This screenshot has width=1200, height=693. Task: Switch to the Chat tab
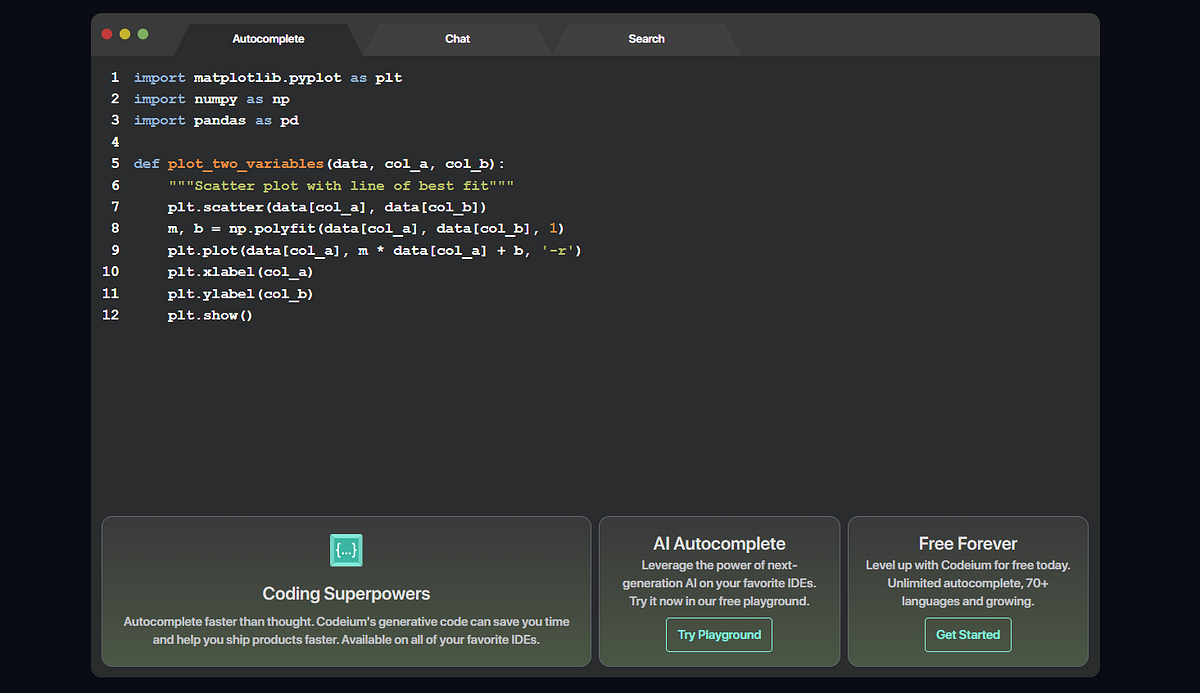(457, 38)
